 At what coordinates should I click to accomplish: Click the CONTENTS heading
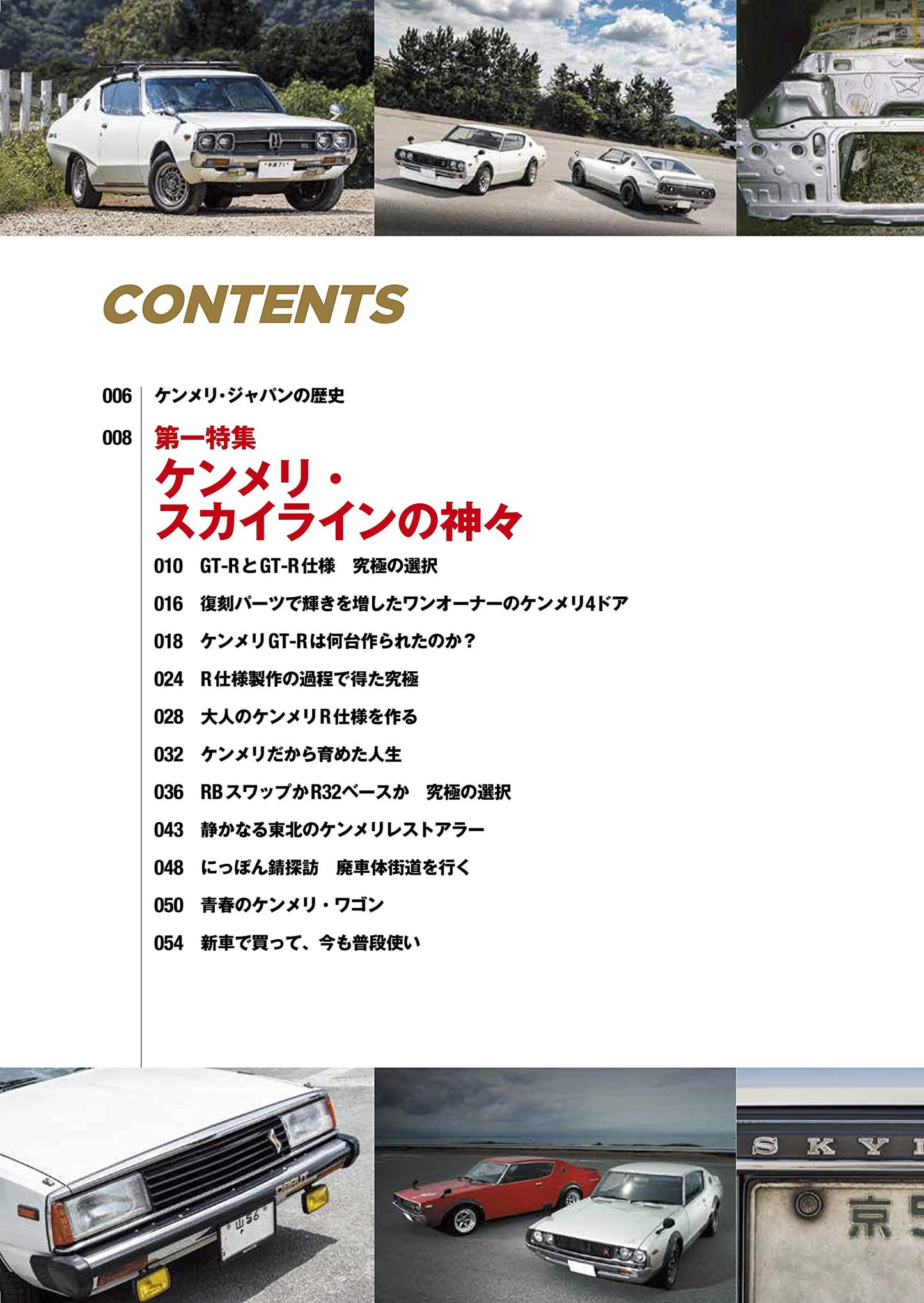pyautogui.click(x=254, y=304)
